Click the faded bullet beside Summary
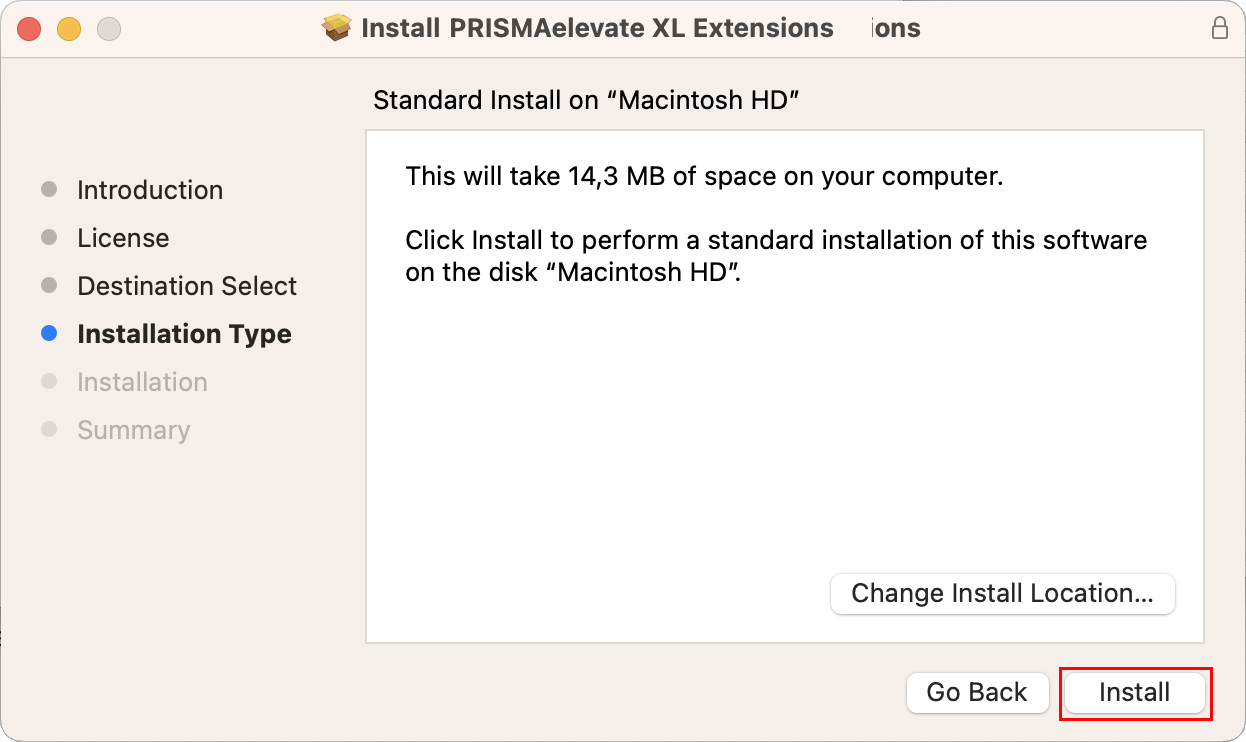 [x=49, y=429]
